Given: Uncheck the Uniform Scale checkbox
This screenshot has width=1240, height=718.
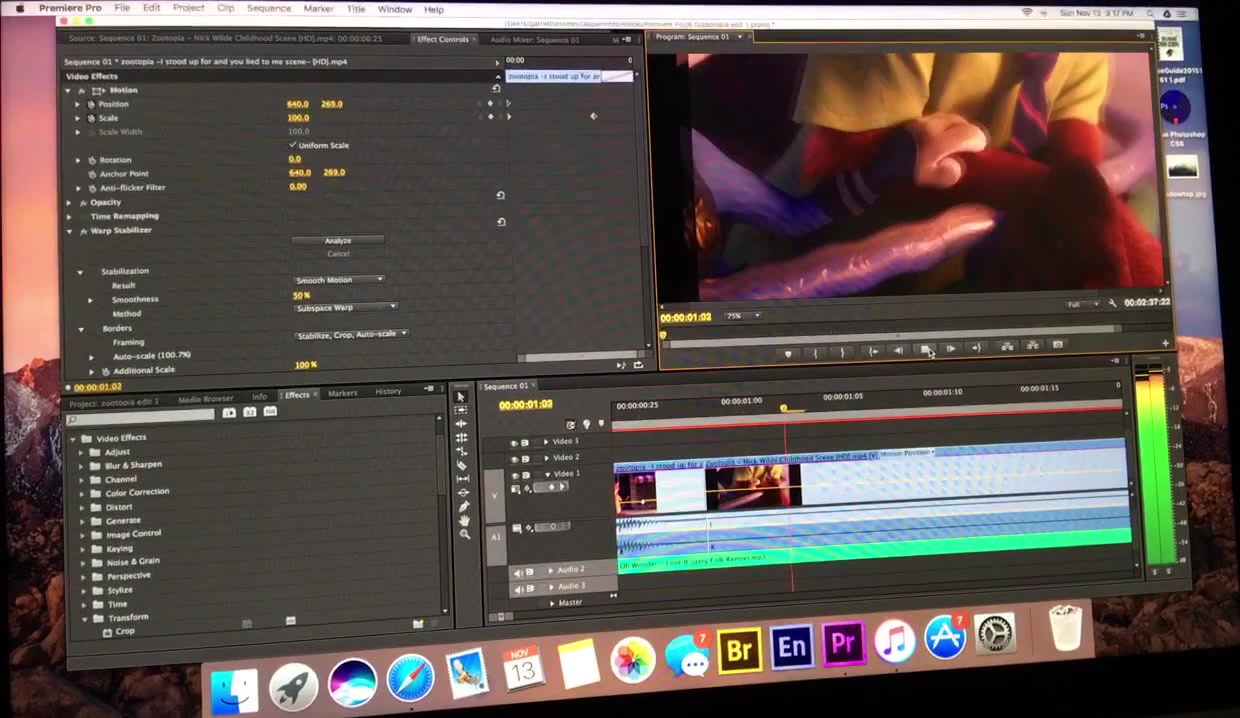Looking at the screenshot, I should pos(293,145).
